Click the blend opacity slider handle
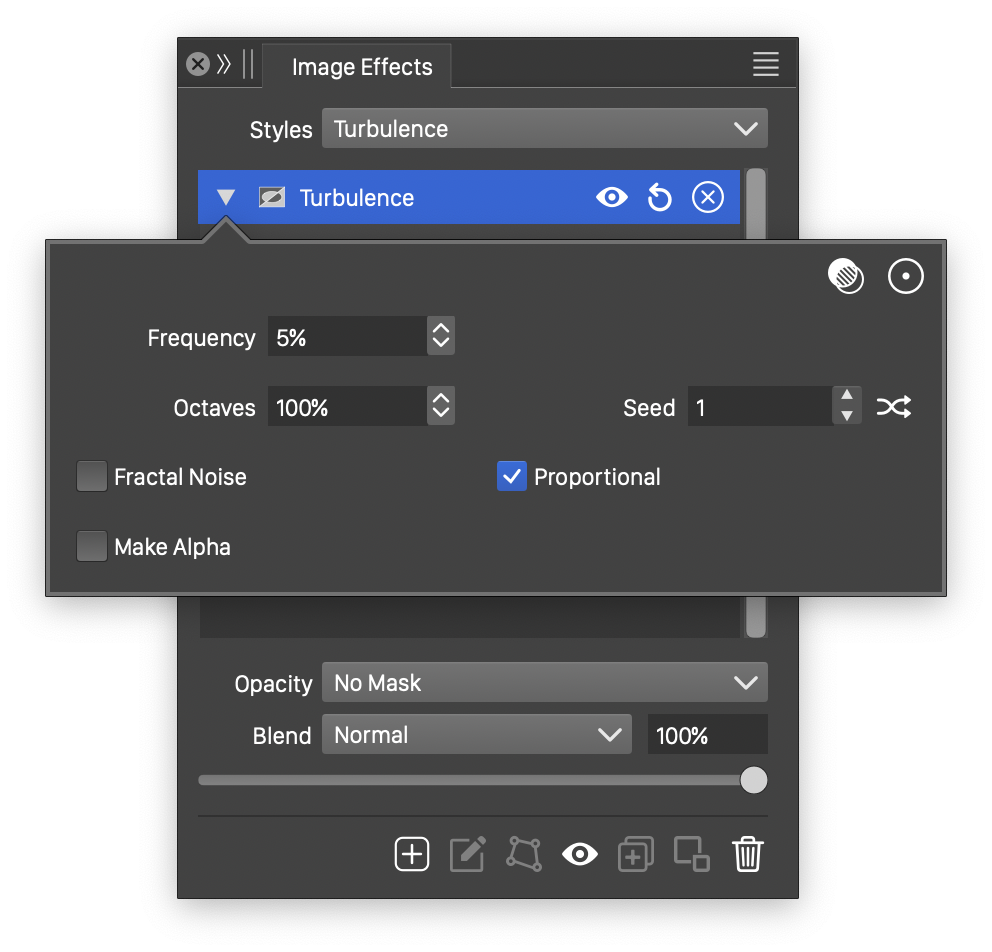The height and width of the screenshot is (952, 992). click(754, 780)
